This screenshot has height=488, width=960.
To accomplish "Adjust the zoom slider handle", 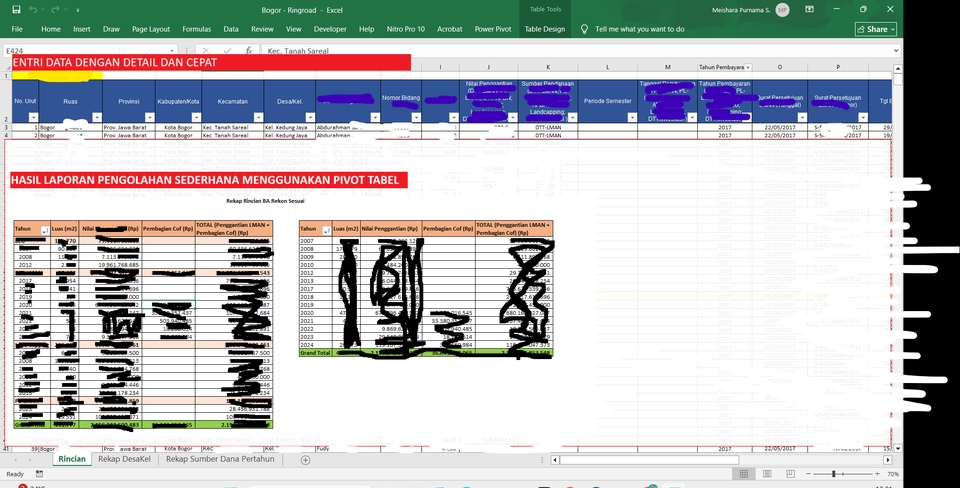I will [833, 474].
